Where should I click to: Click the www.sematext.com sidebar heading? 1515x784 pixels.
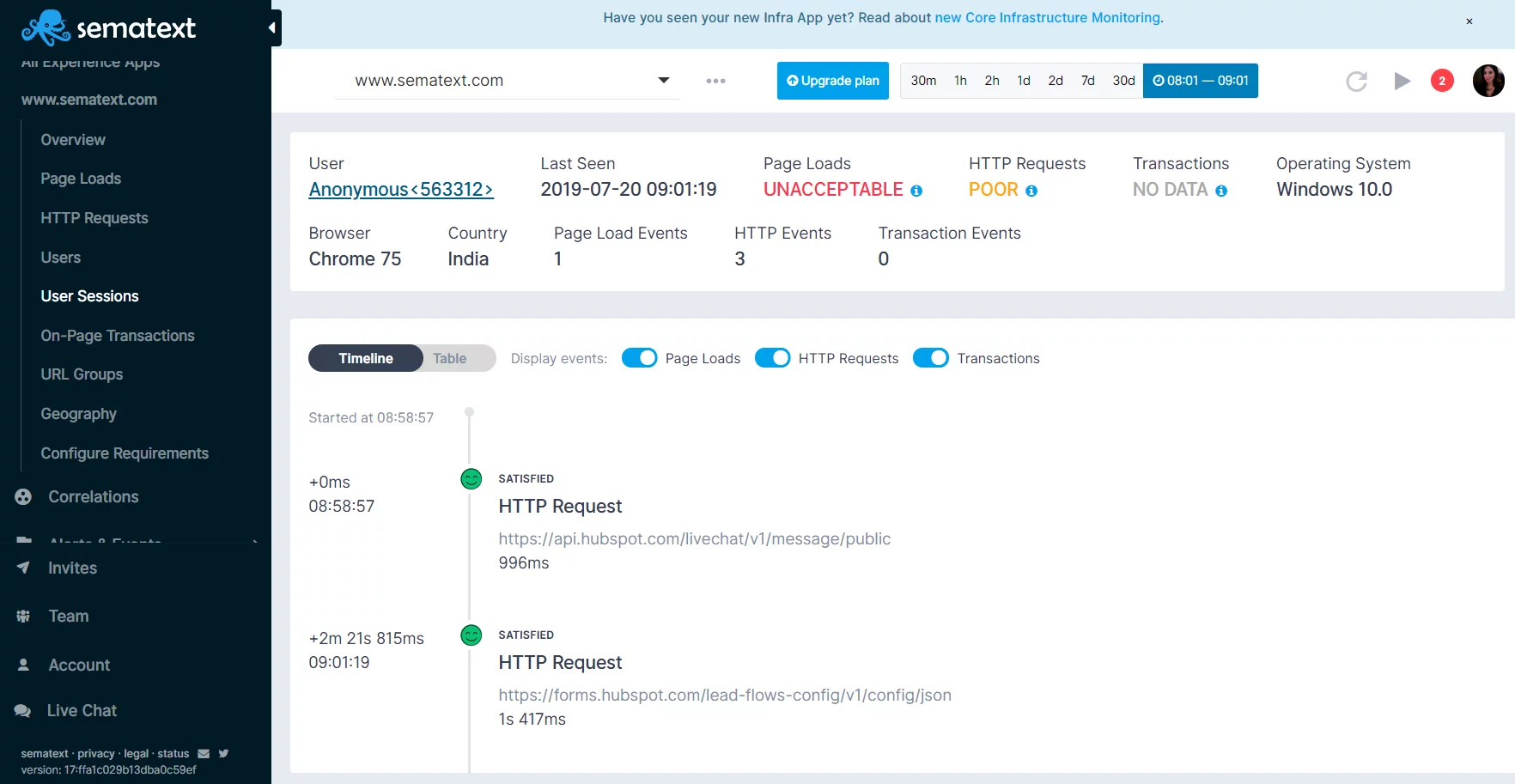[x=89, y=100]
